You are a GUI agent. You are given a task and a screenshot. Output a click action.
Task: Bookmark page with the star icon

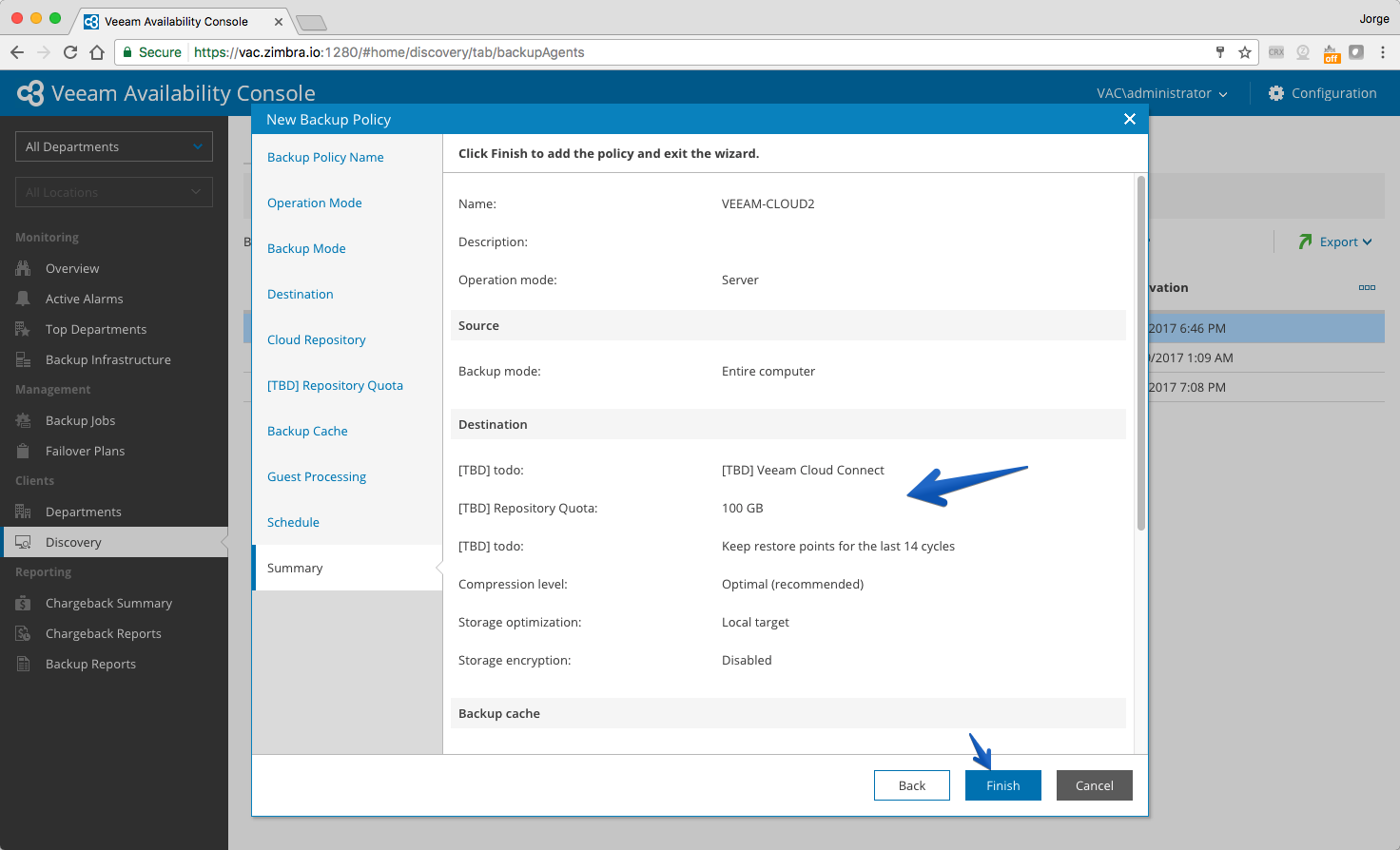pos(1244,52)
